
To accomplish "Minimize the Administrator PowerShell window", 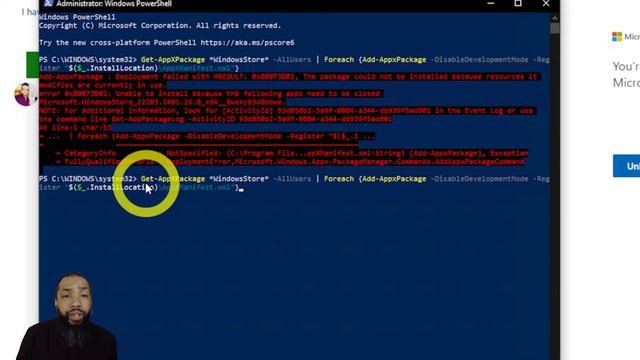I will (491, 3).
